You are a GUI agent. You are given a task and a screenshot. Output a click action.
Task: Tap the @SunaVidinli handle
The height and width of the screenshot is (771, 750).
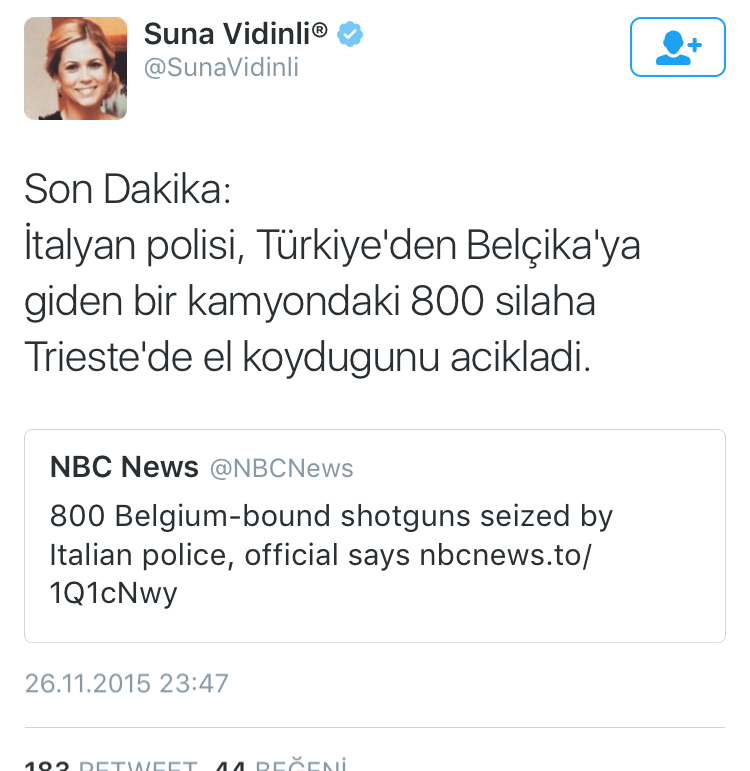221,68
